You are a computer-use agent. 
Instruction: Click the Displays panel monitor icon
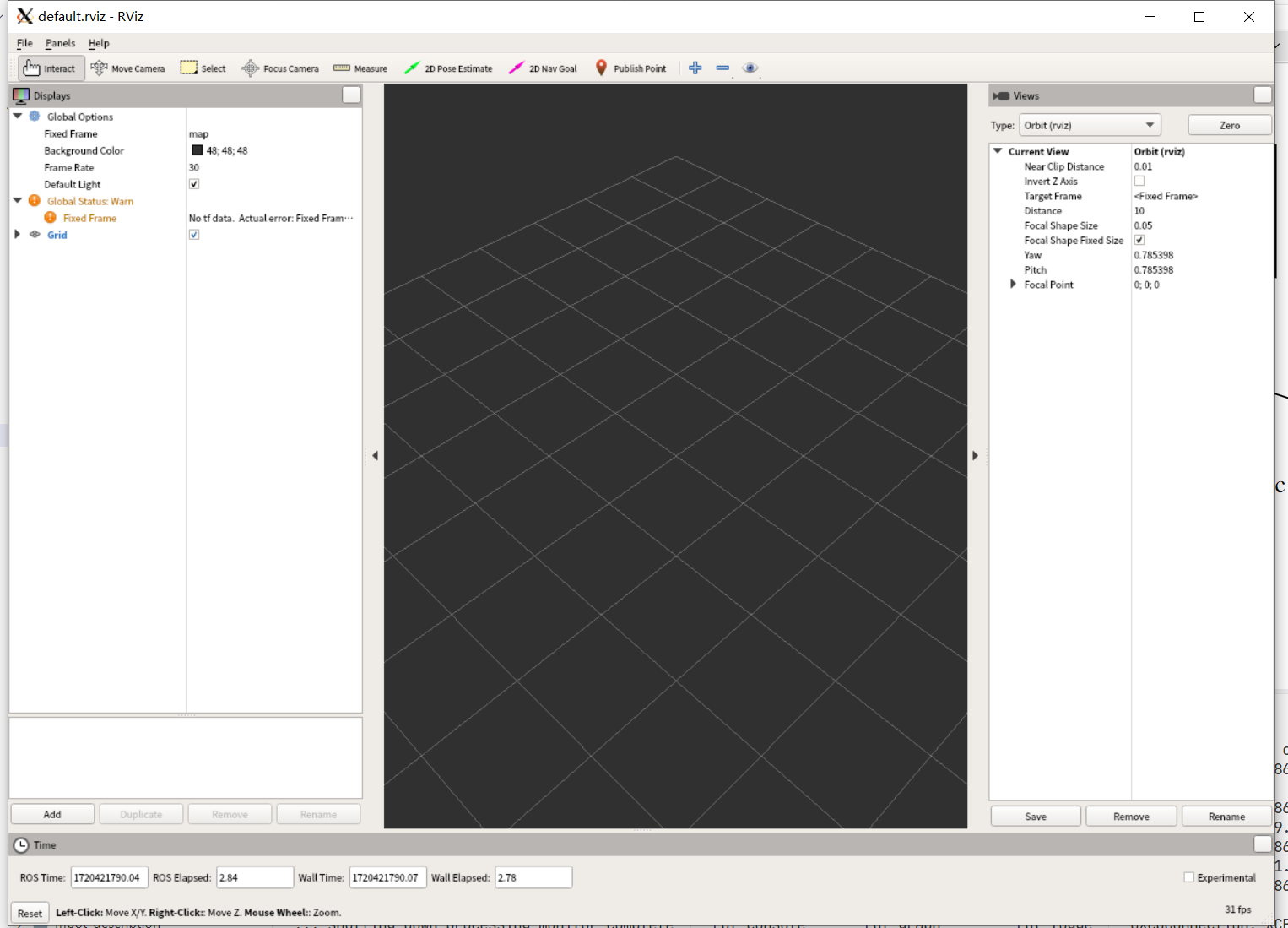click(x=21, y=95)
